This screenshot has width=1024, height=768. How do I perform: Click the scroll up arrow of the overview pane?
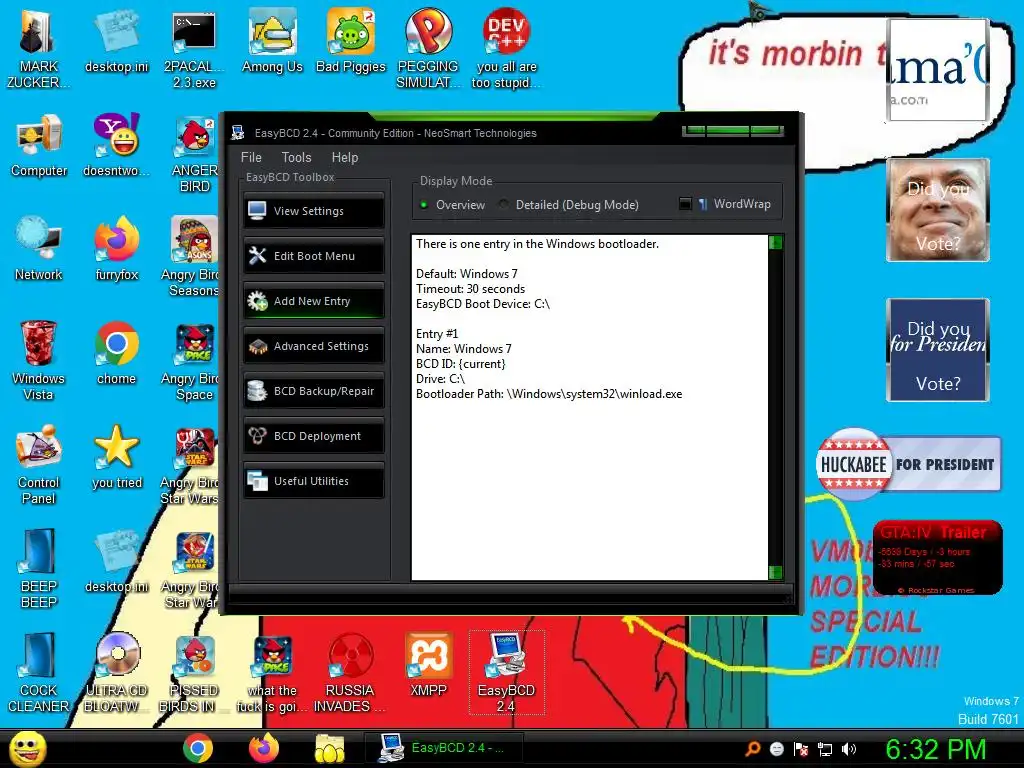[776, 243]
